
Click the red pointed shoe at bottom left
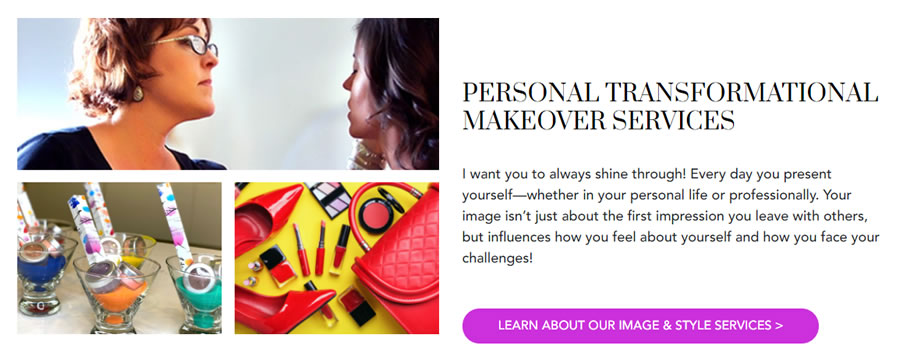coord(284,307)
